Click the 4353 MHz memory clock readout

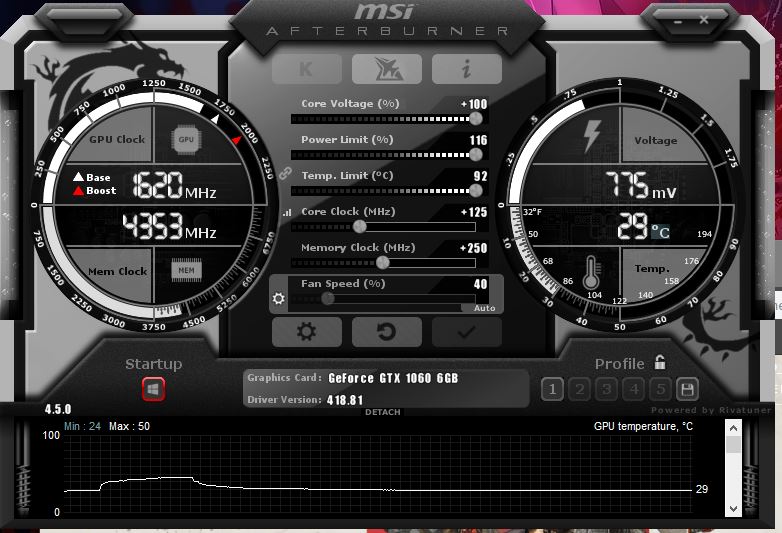[x=170, y=226]
